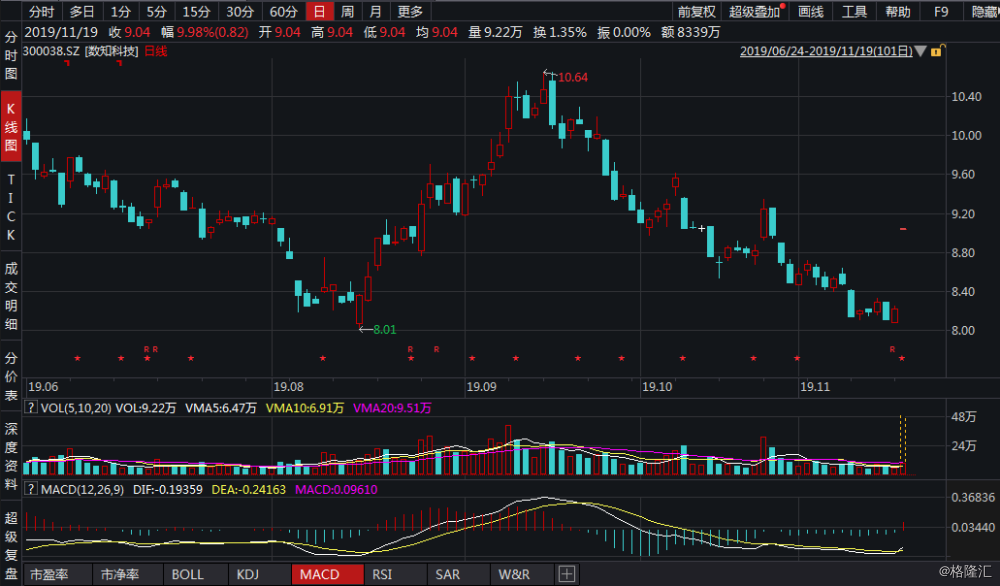This screenshot has width=1000, height=586.
Task: Open the MACD indicator help question mark
Action: click(30, 489)
